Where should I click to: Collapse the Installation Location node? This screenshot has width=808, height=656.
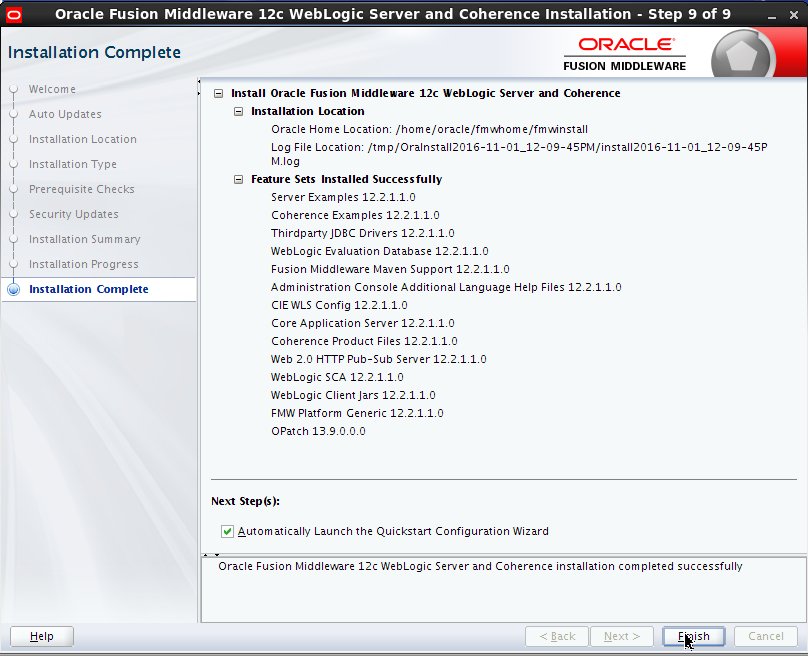[238, 111]
